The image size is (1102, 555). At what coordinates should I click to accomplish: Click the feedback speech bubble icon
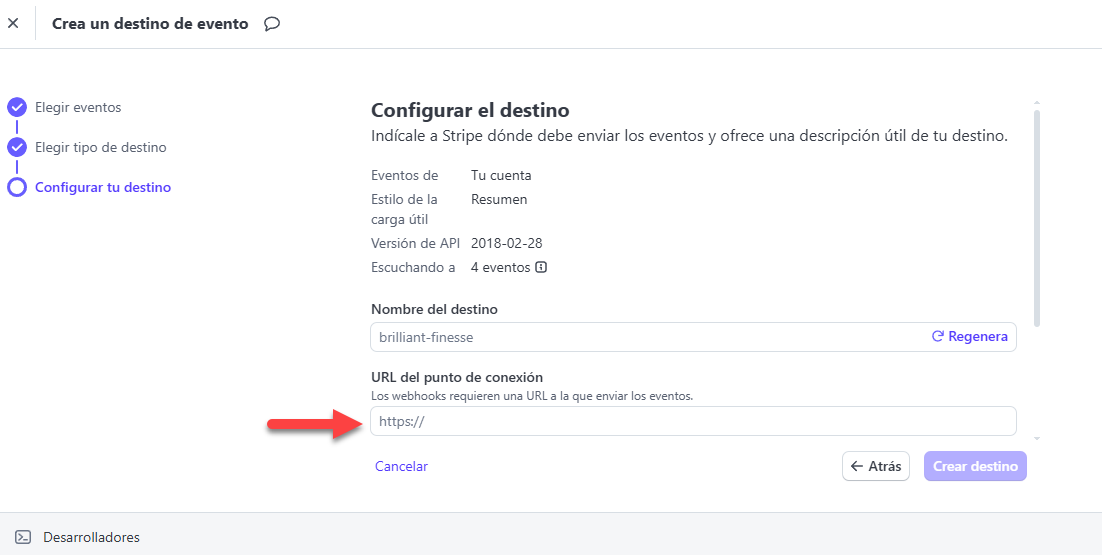[x=272, y=24]
